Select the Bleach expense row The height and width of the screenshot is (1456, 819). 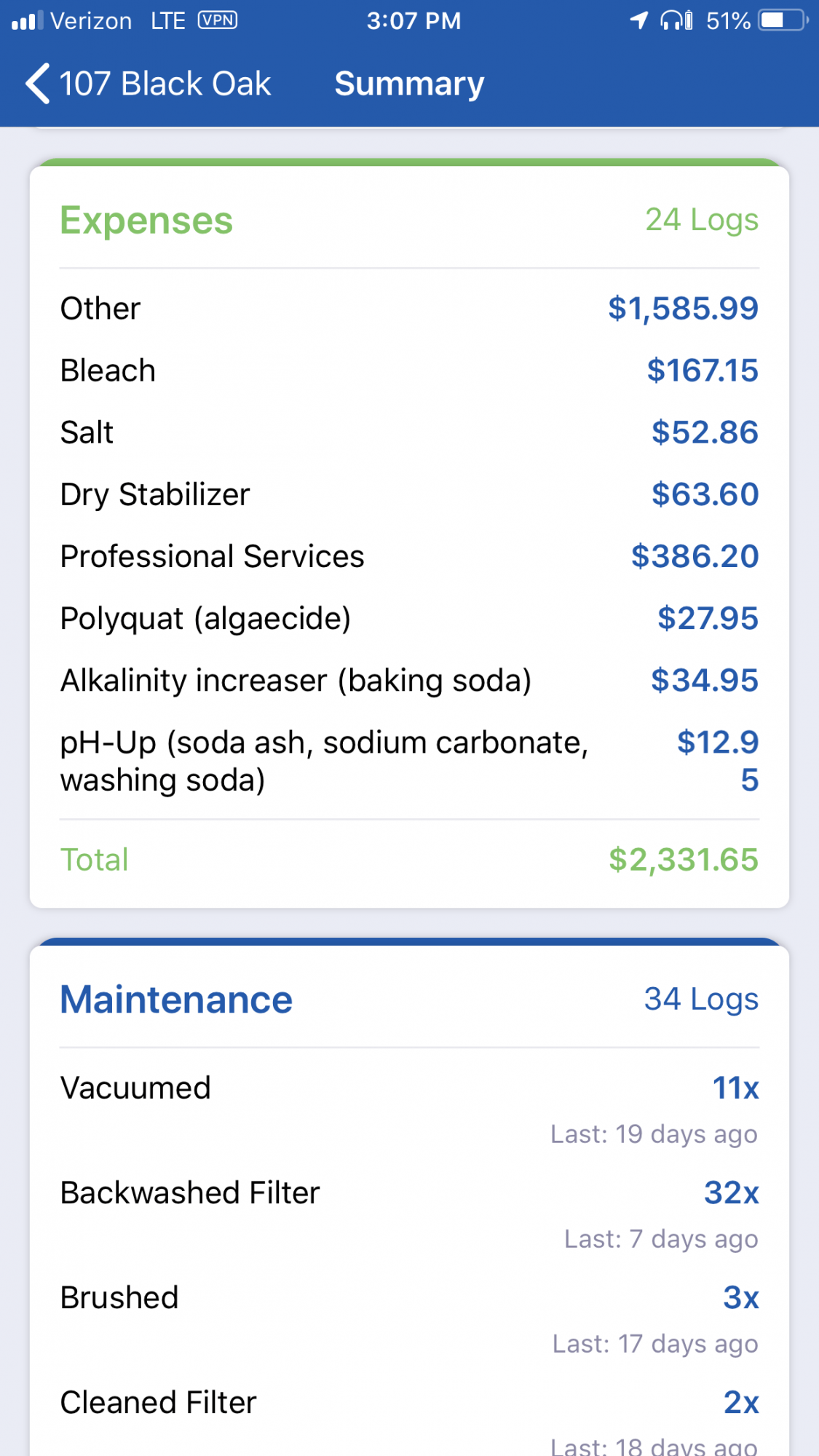[x=409, y=371]
